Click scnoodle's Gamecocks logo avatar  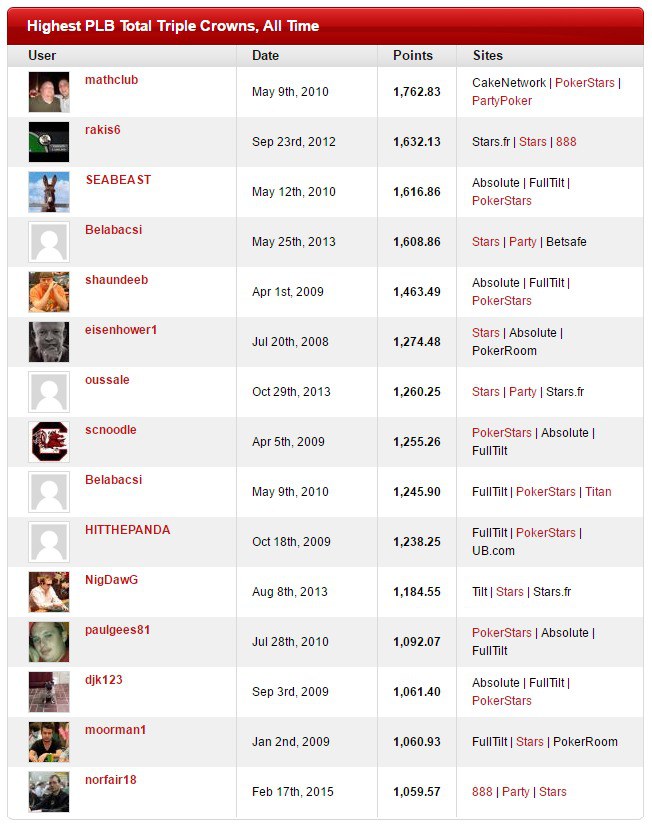49,442
